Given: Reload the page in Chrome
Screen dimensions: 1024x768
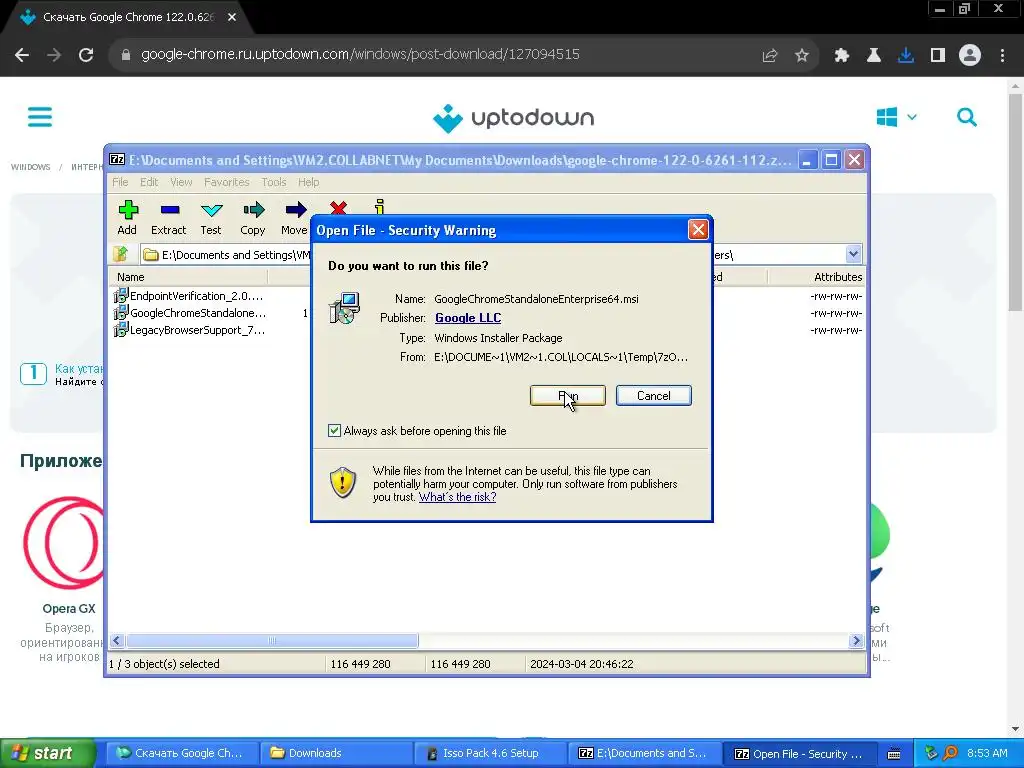Looking at the screenshot, I should 86,55.
